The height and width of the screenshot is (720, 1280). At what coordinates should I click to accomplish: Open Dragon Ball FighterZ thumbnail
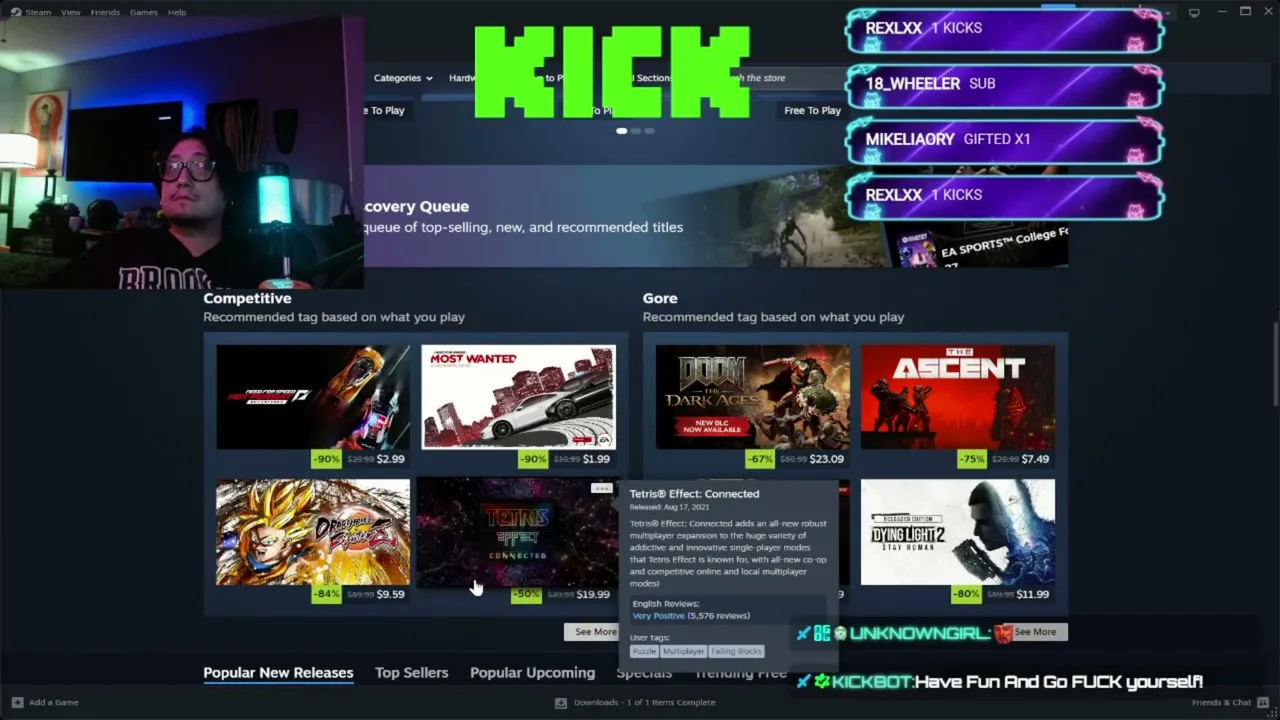[x=313, y=532]
